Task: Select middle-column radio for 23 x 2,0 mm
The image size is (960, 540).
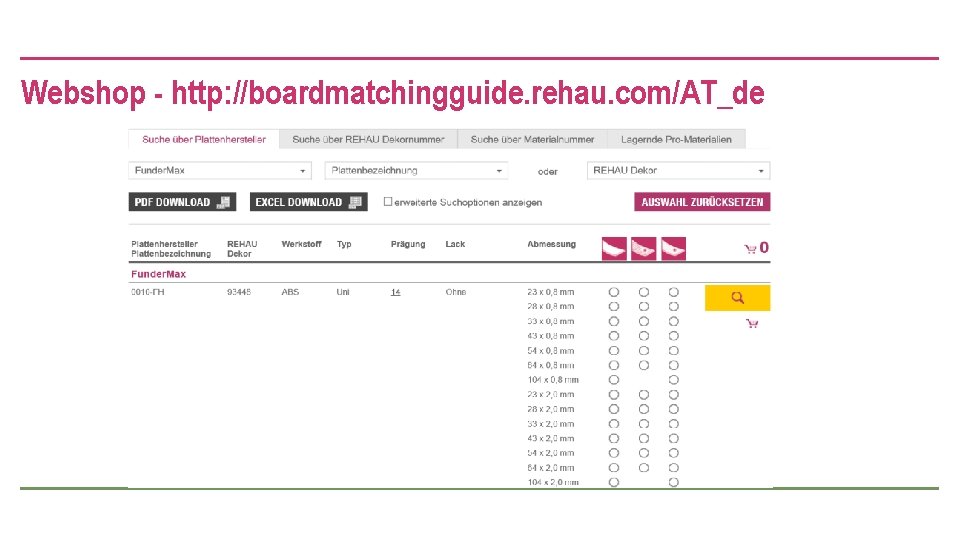Action: [643, 394]
